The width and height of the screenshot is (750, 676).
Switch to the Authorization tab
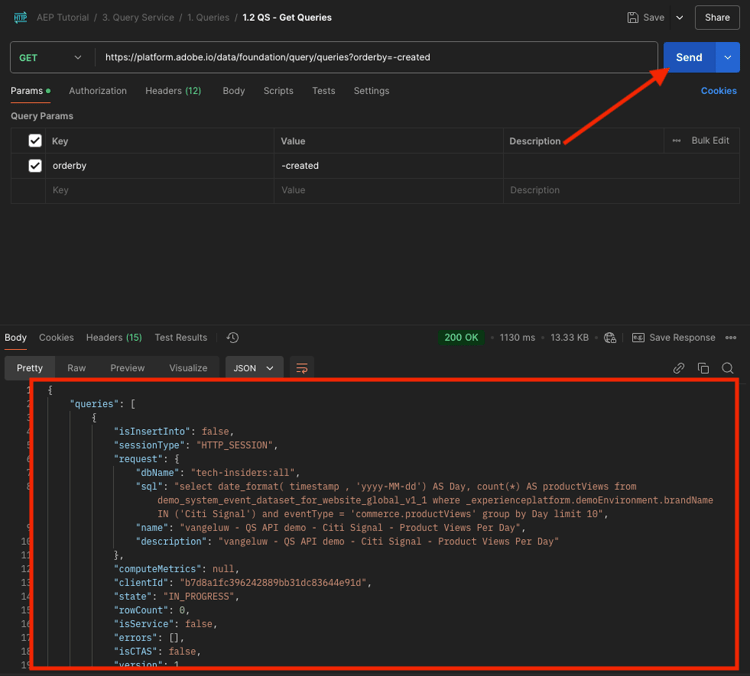98,91
